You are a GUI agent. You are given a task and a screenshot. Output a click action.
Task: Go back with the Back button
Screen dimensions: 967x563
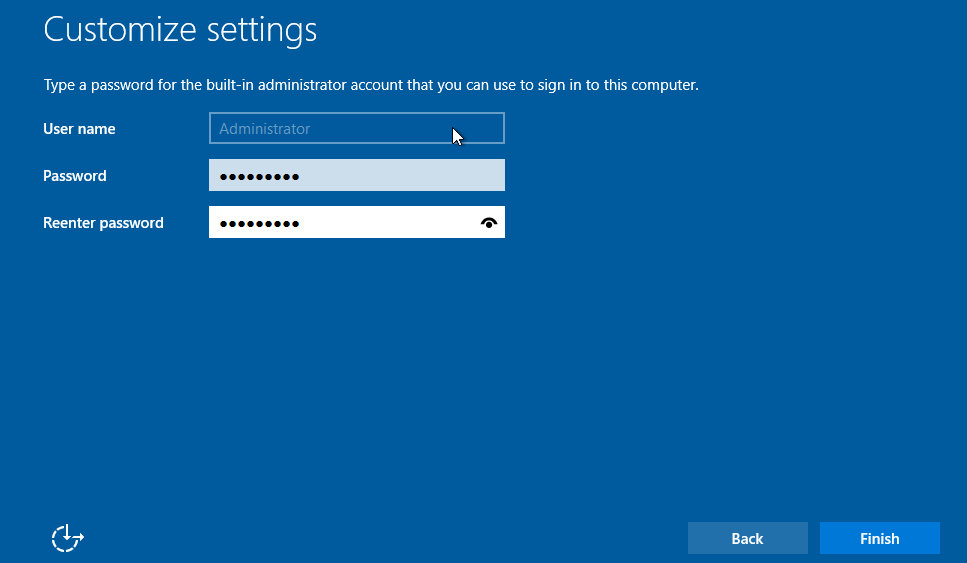[747, 538]
